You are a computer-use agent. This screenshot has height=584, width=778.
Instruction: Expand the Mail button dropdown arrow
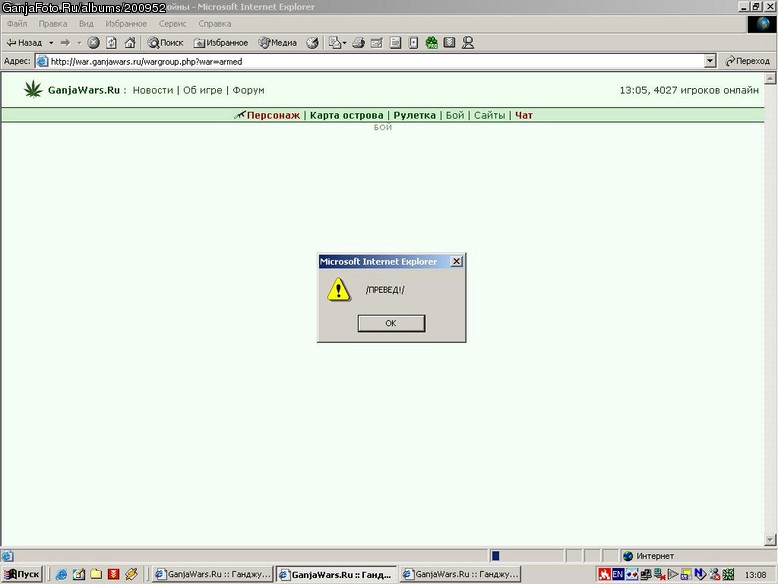[344, 43]
